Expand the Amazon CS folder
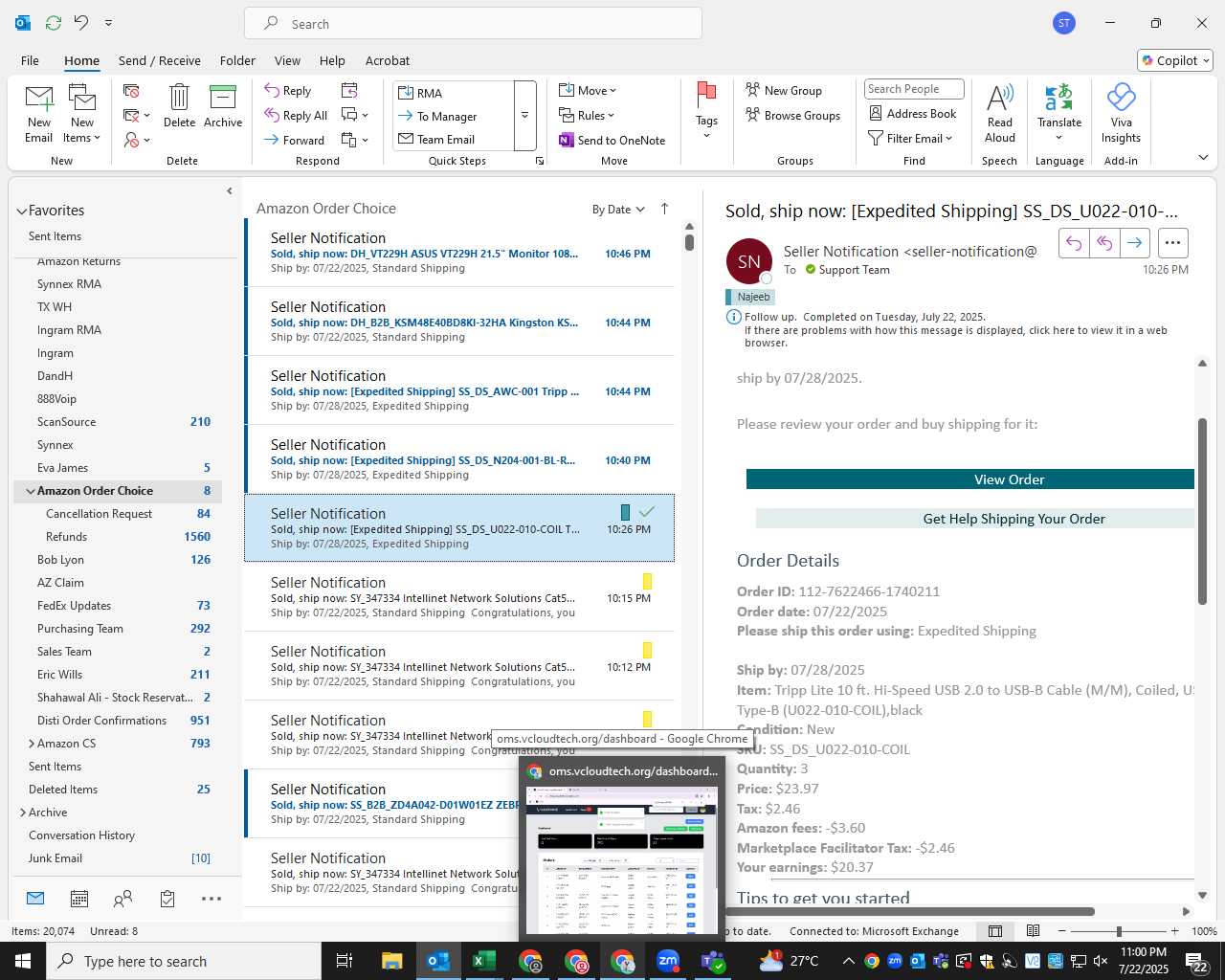 pyautogui.click(x=31, y=744)
